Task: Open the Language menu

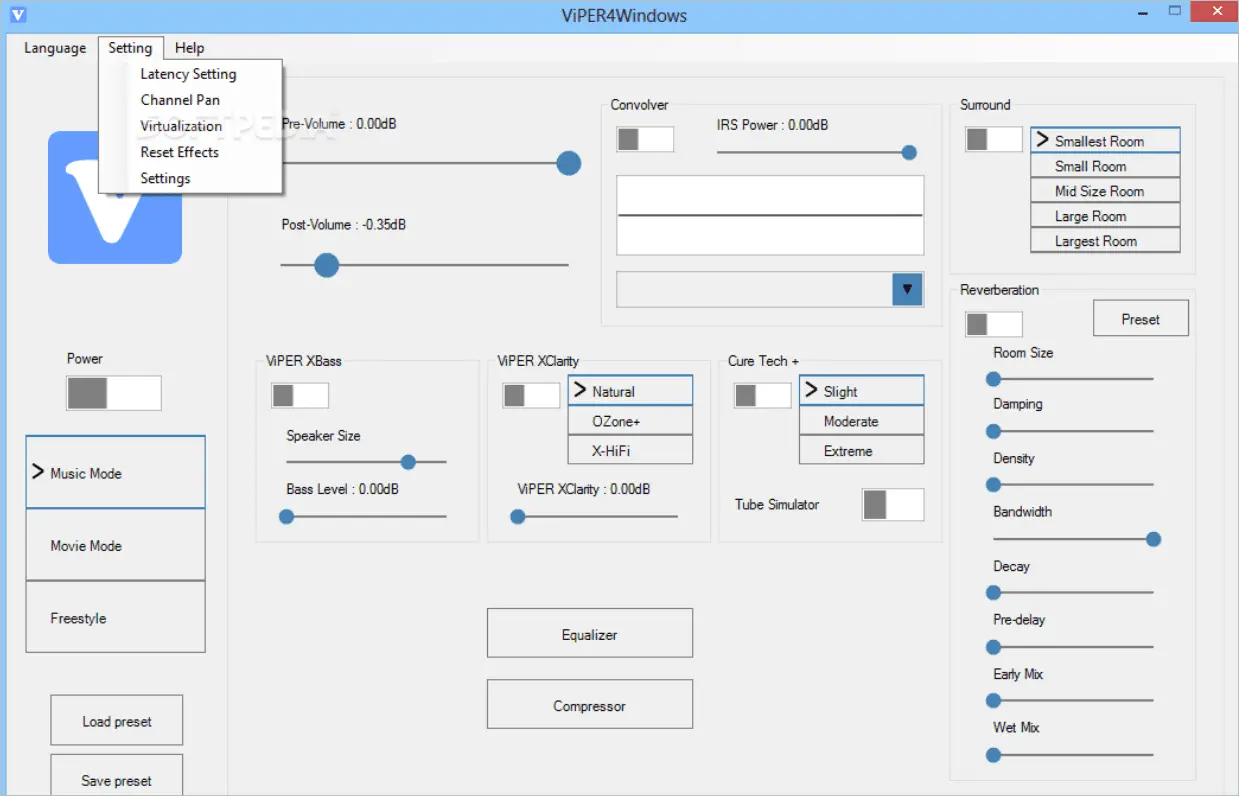Action: 55,48
